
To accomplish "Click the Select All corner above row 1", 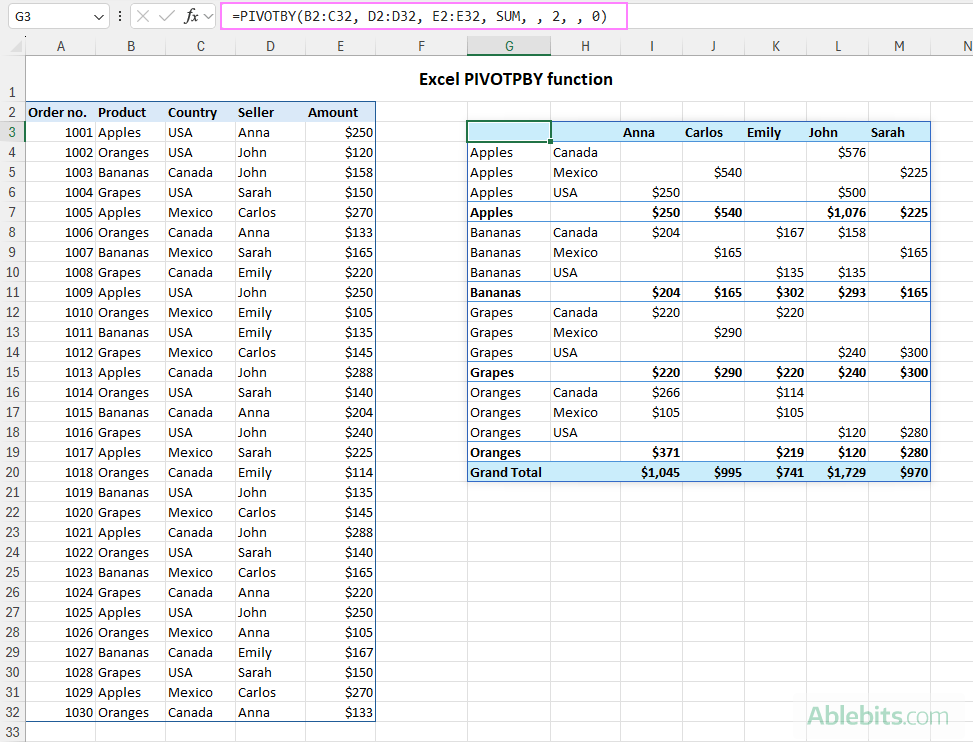I will click(x=14, y=46).
